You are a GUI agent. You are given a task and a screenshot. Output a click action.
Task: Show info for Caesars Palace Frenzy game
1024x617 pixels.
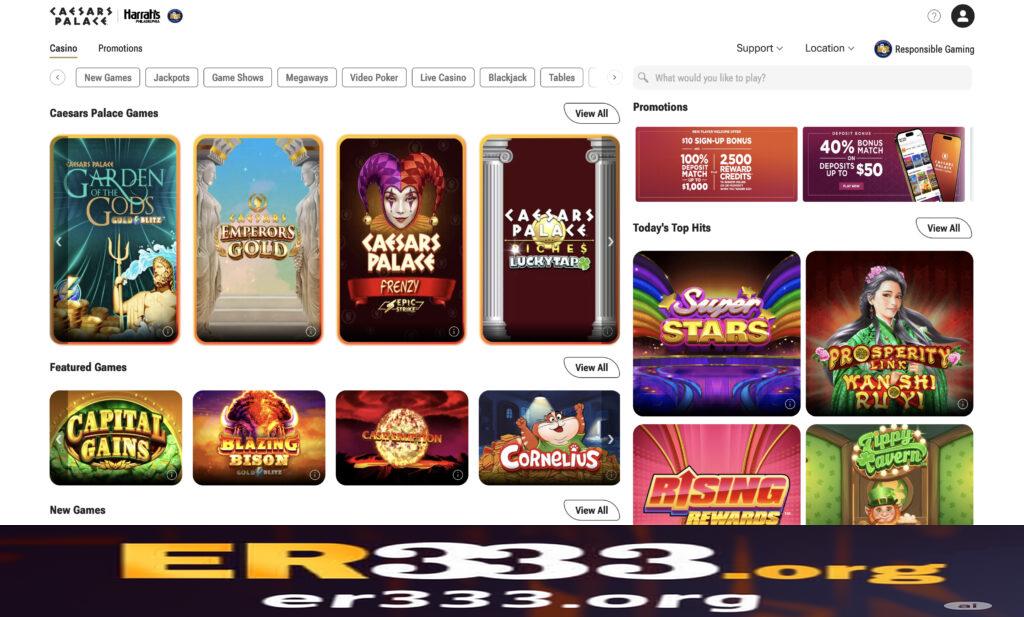click(x=454, y=332)
